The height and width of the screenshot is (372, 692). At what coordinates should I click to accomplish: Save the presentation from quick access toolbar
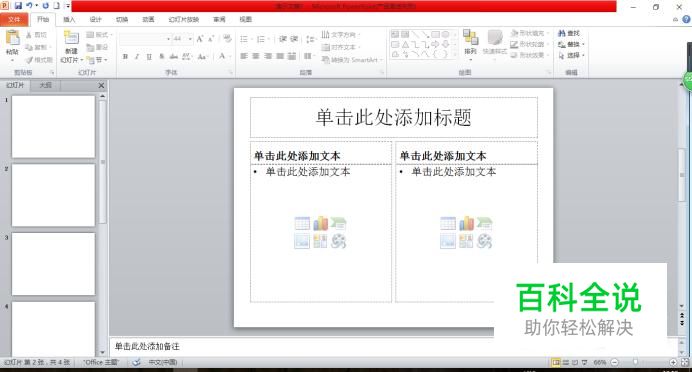point(18,6)
